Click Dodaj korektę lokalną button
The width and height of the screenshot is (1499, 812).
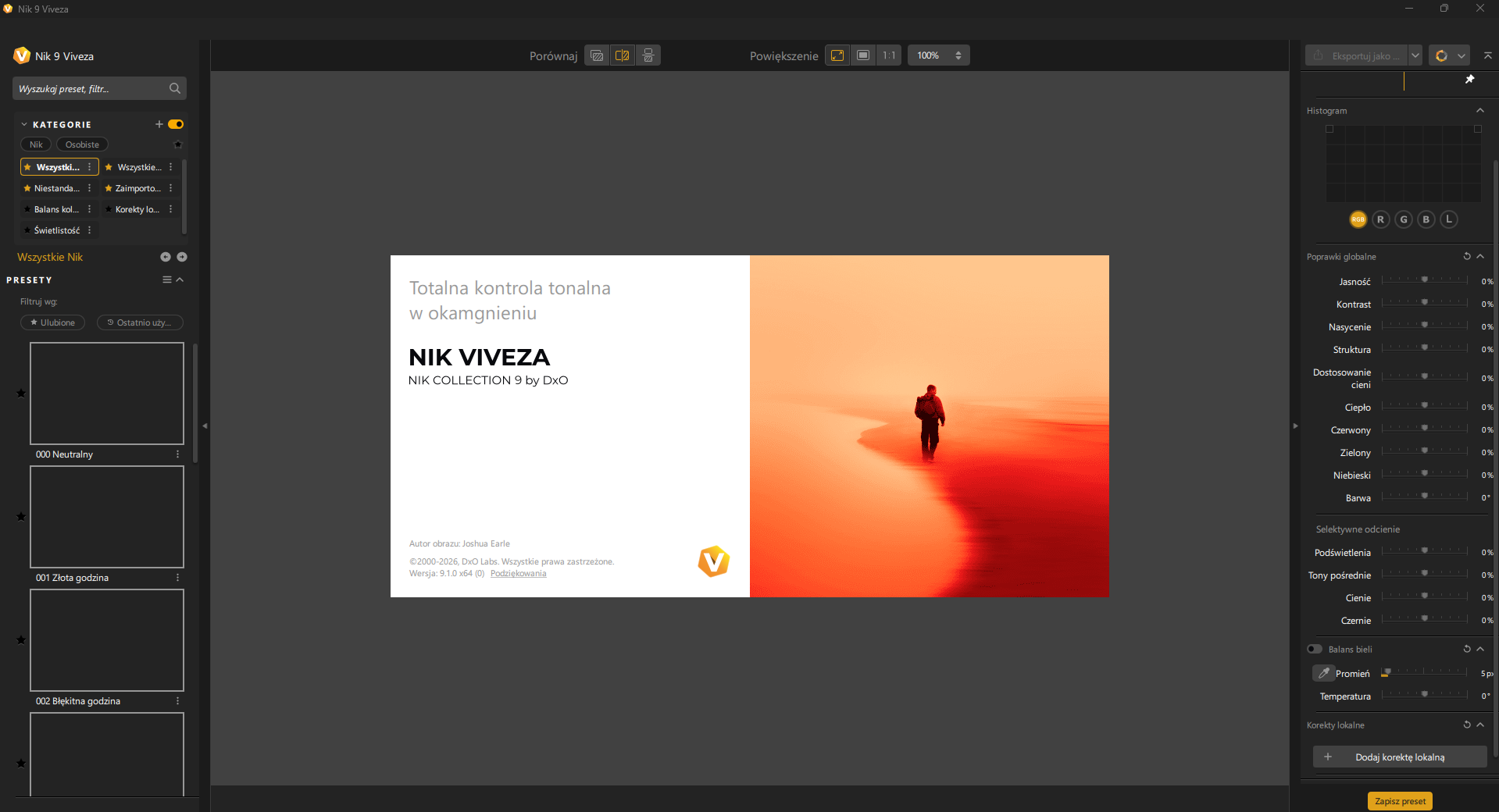1400,757
